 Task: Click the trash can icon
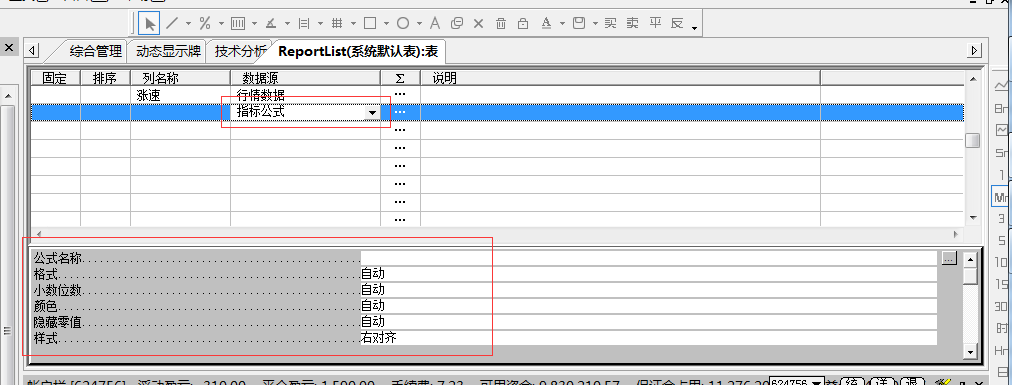pos(501,24)
